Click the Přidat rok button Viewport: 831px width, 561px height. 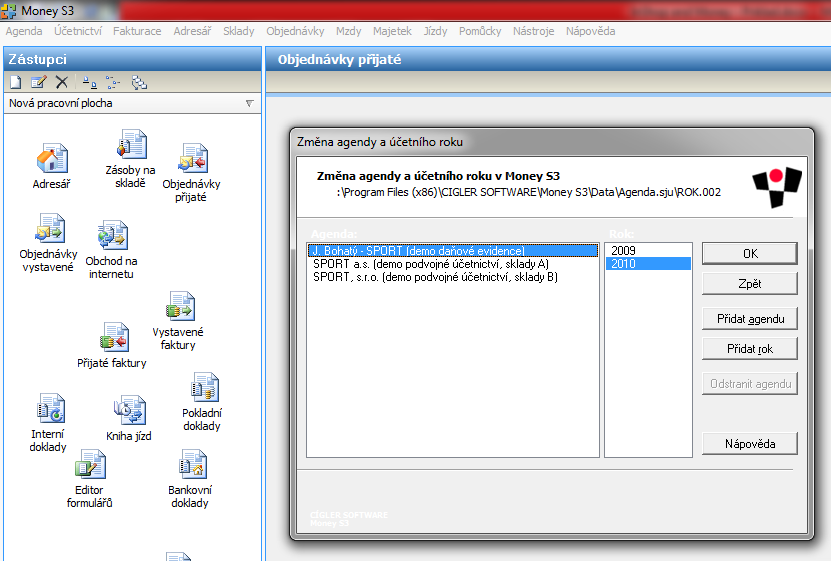point(750,349)
